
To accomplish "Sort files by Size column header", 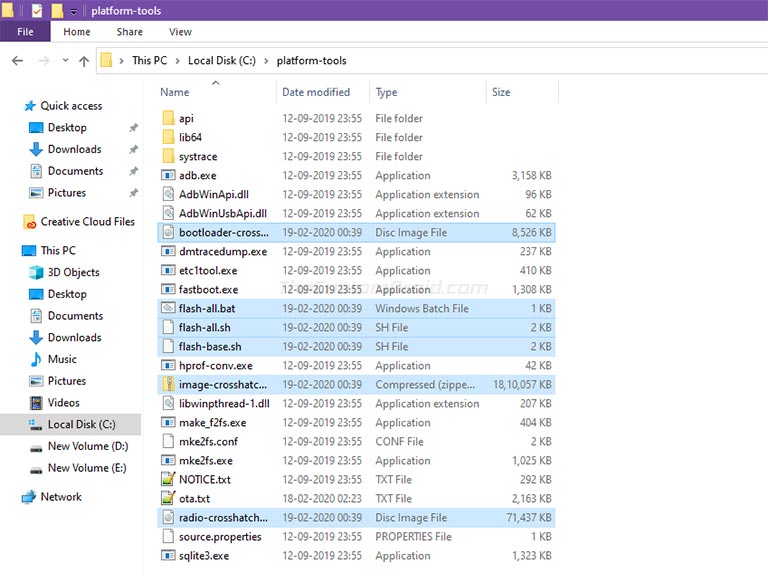I will point(501,92).
